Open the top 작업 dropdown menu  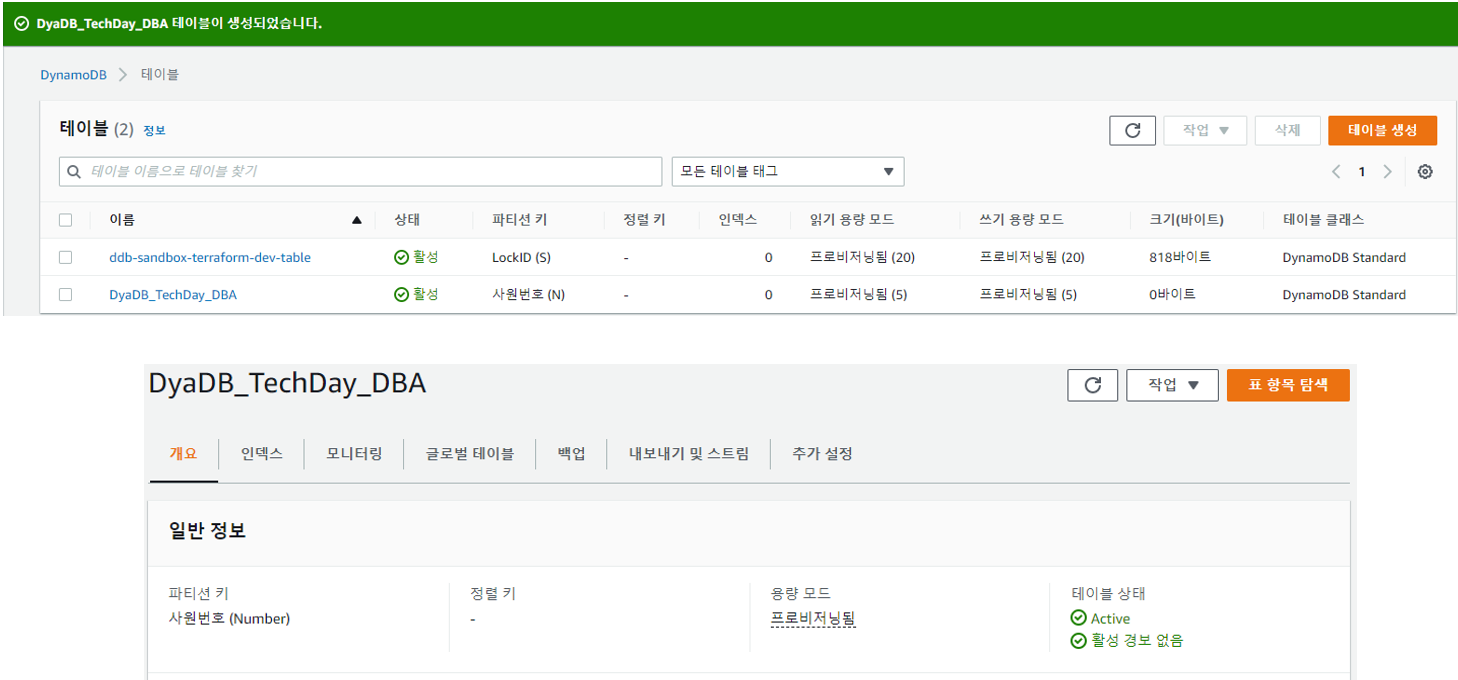coord(1205,129)
